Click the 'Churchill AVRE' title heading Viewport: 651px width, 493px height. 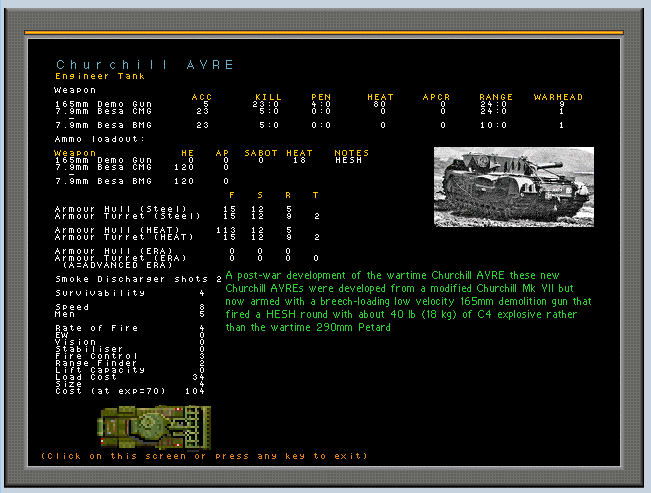coord(145,65)
